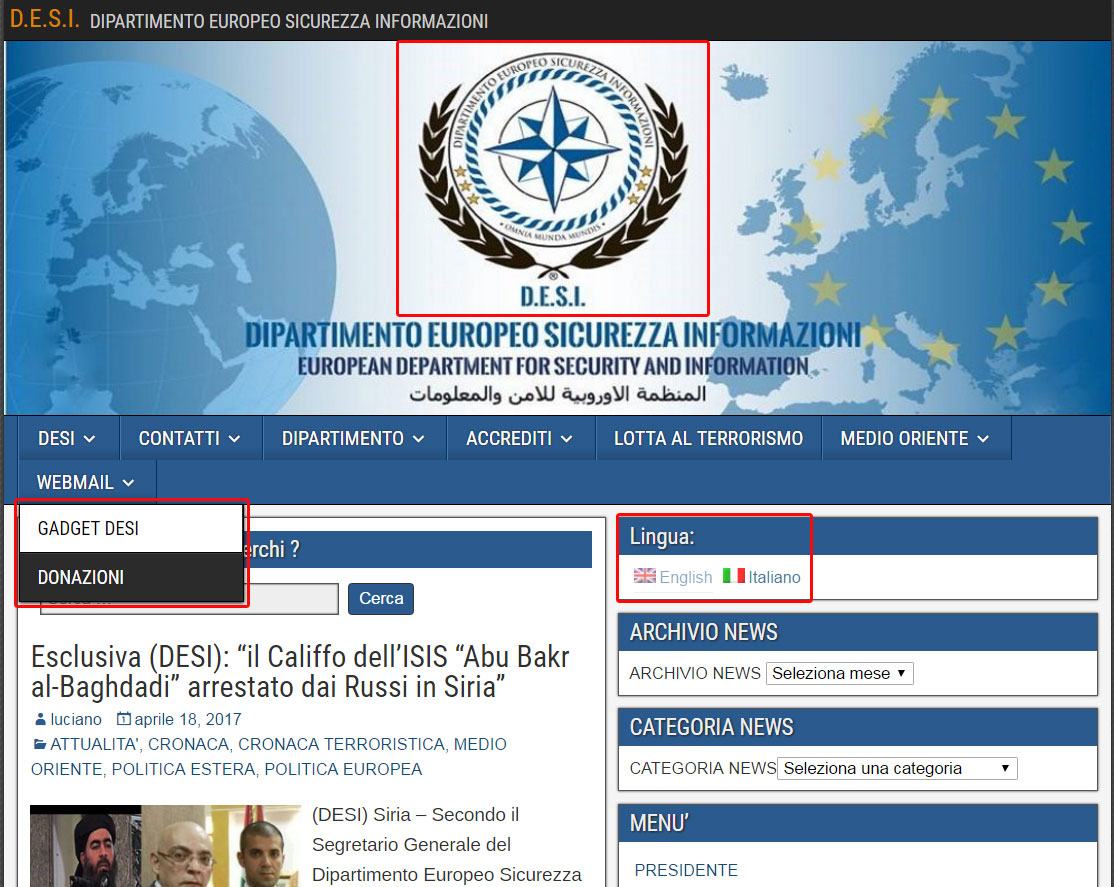Open the Seleziona mese archive dropdown

pos(840,673)
